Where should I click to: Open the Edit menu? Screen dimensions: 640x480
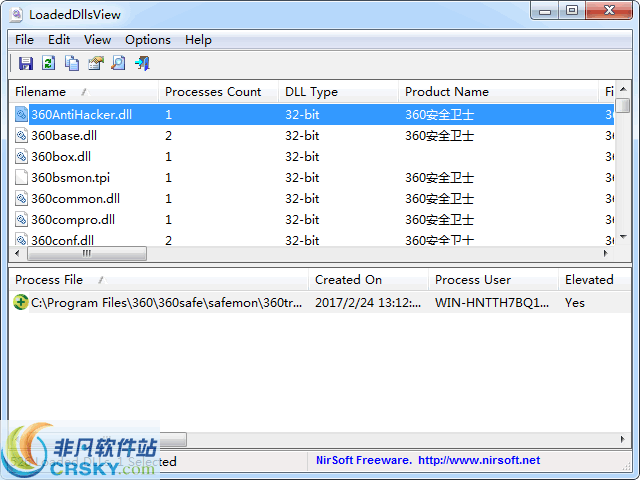click(x=59, y=40)
